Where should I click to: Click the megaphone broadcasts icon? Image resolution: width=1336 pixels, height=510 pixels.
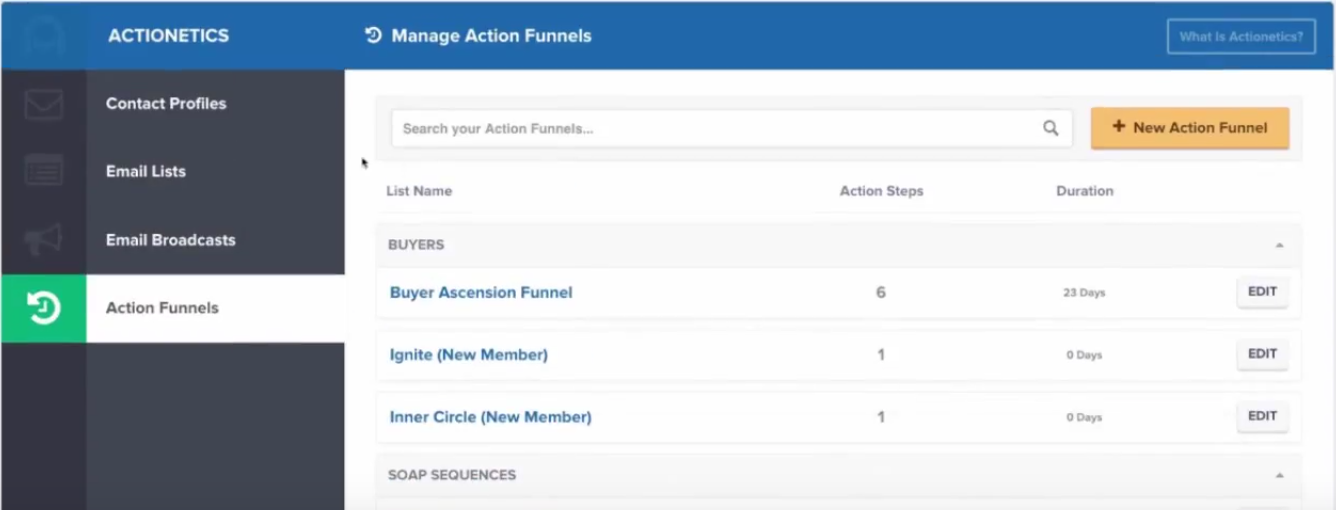point(43,240)
